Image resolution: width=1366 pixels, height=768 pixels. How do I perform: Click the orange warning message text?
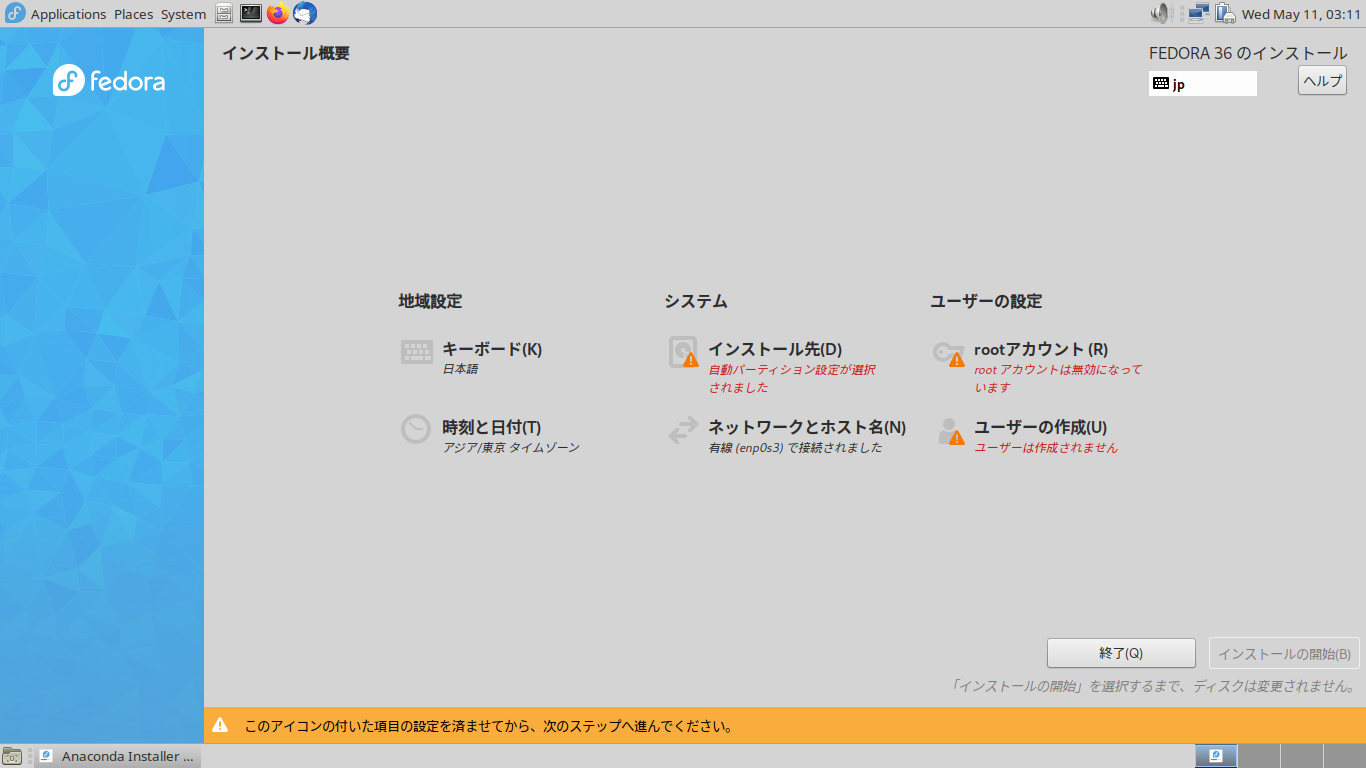pyautogui.click(x=489, y=726)
